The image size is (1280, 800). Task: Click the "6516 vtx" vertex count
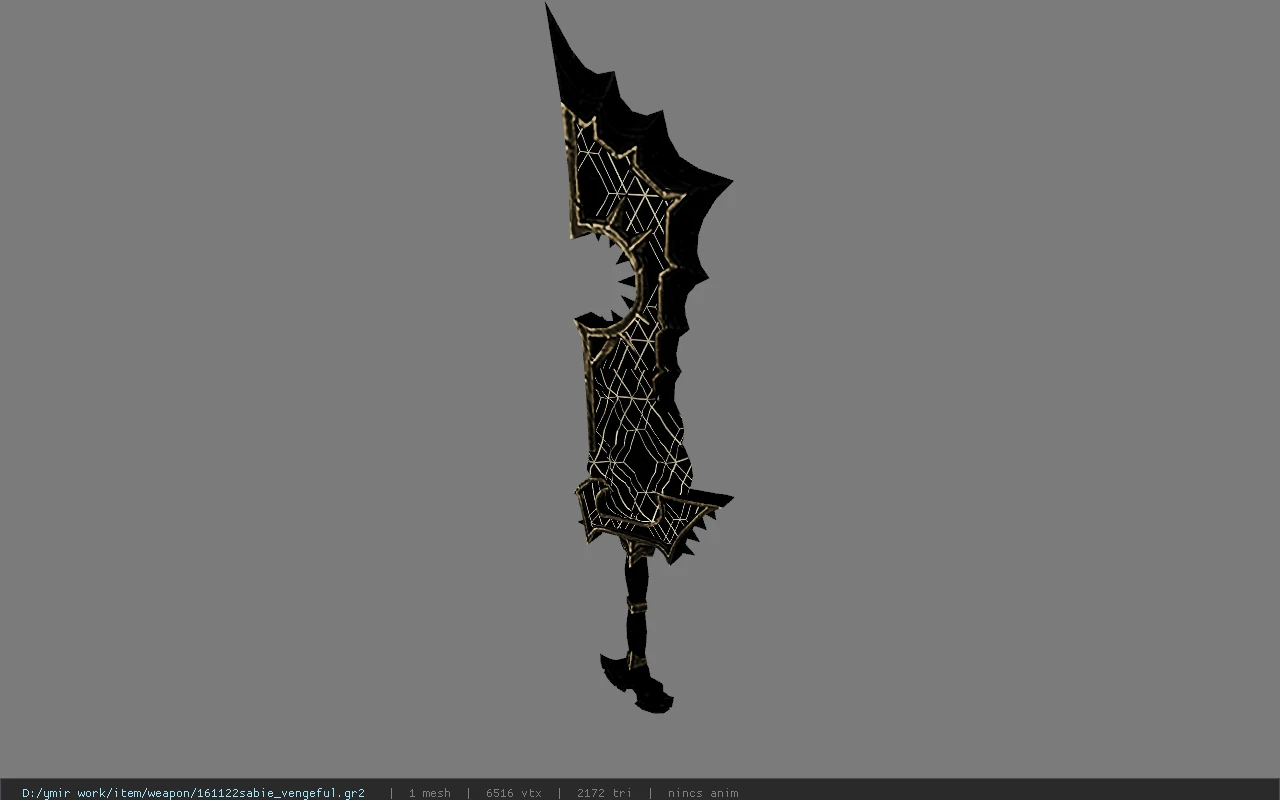(514, 793)
